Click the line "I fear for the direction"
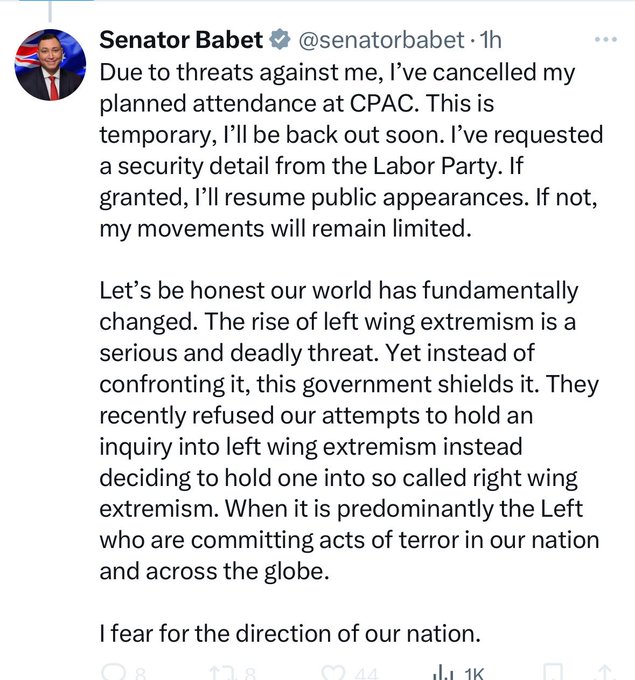The height and width of the screenshot is (680, 635). point(290,634)
